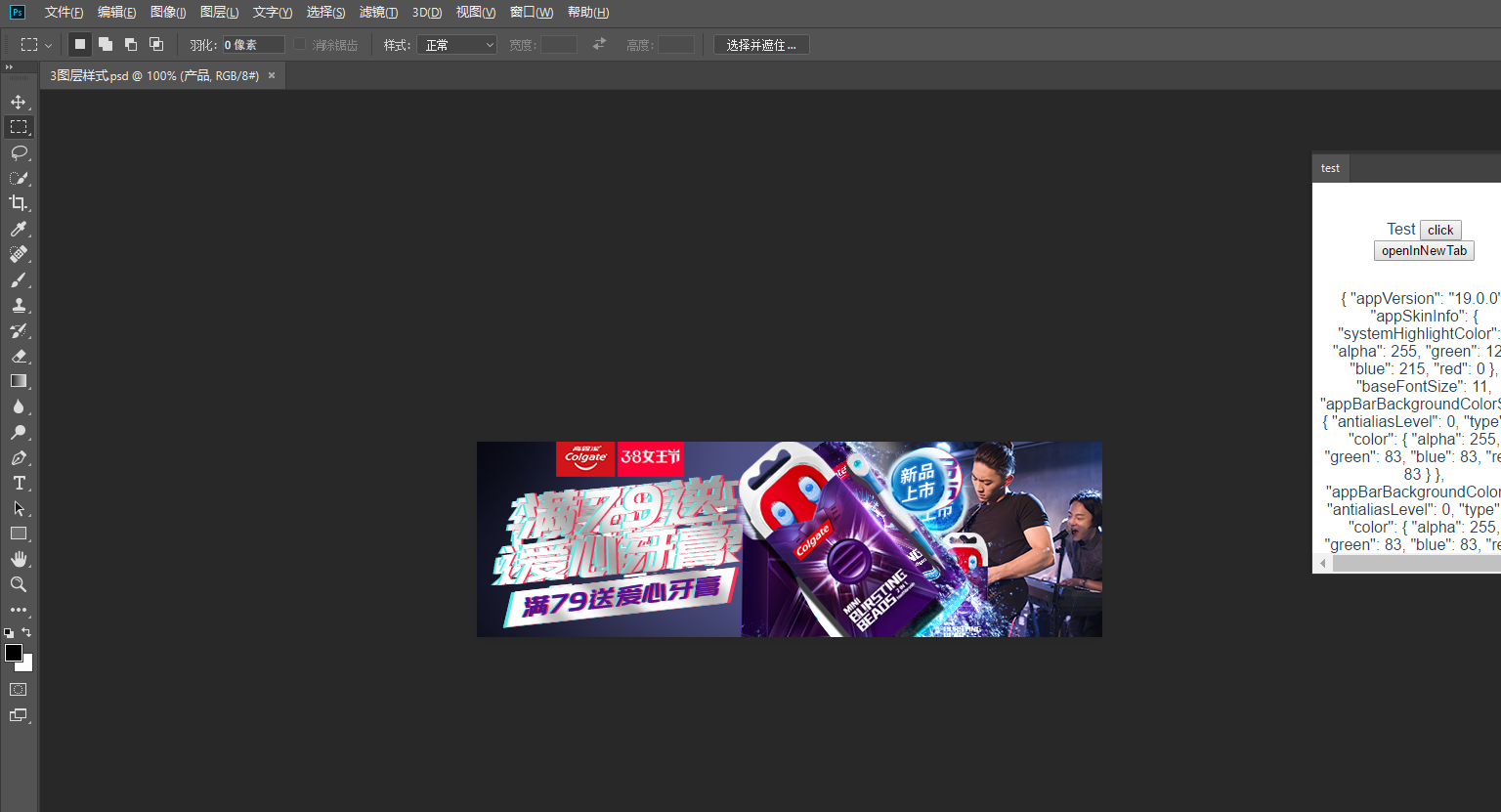The image size is (1501, 812).
Task: Open the 选择(S) menu
Action: (325, 13)
